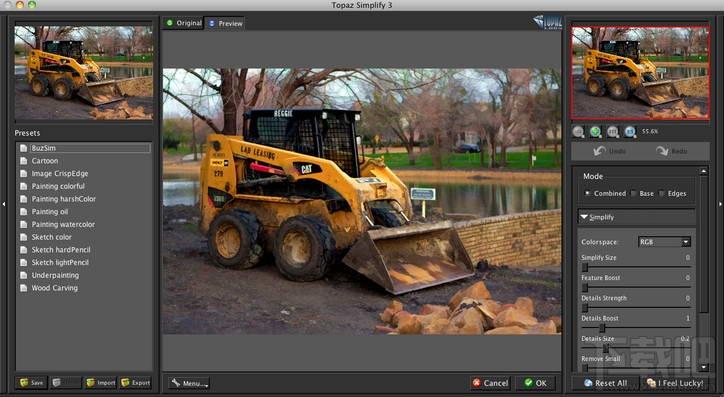
Task: Click the Sketch lightPencil preset document icon
Action: (24, 262)
